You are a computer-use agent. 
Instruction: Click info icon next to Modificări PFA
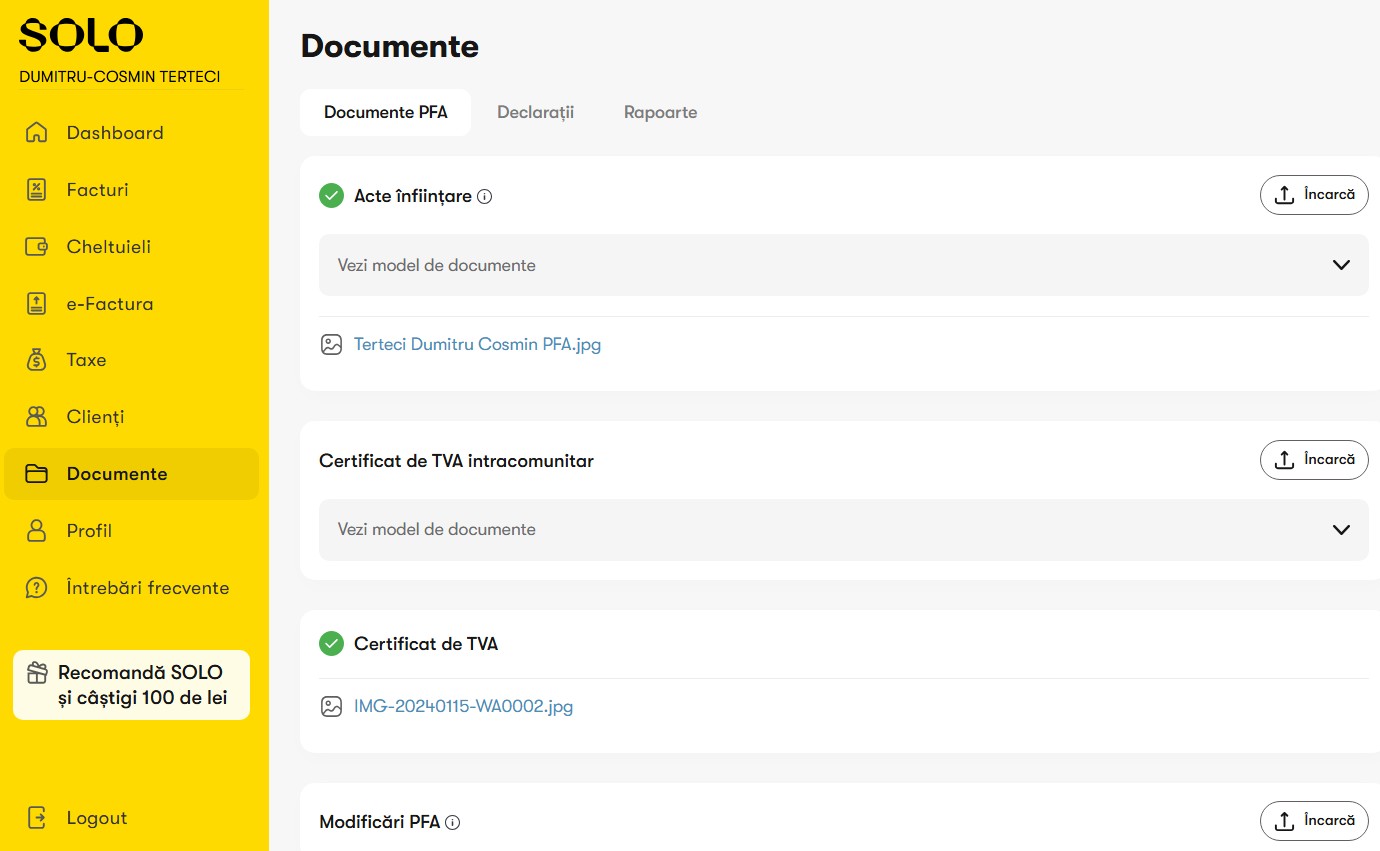[x=453, y=823]
